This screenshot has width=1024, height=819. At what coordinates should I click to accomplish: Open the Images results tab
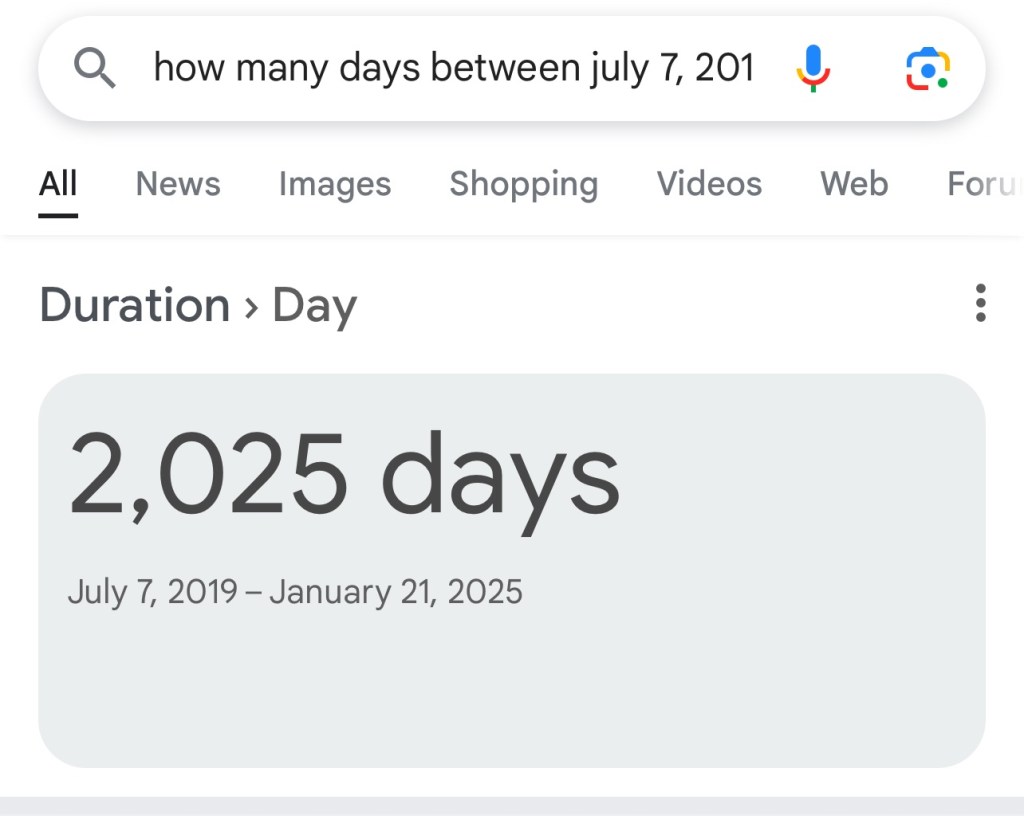point(335,184)
